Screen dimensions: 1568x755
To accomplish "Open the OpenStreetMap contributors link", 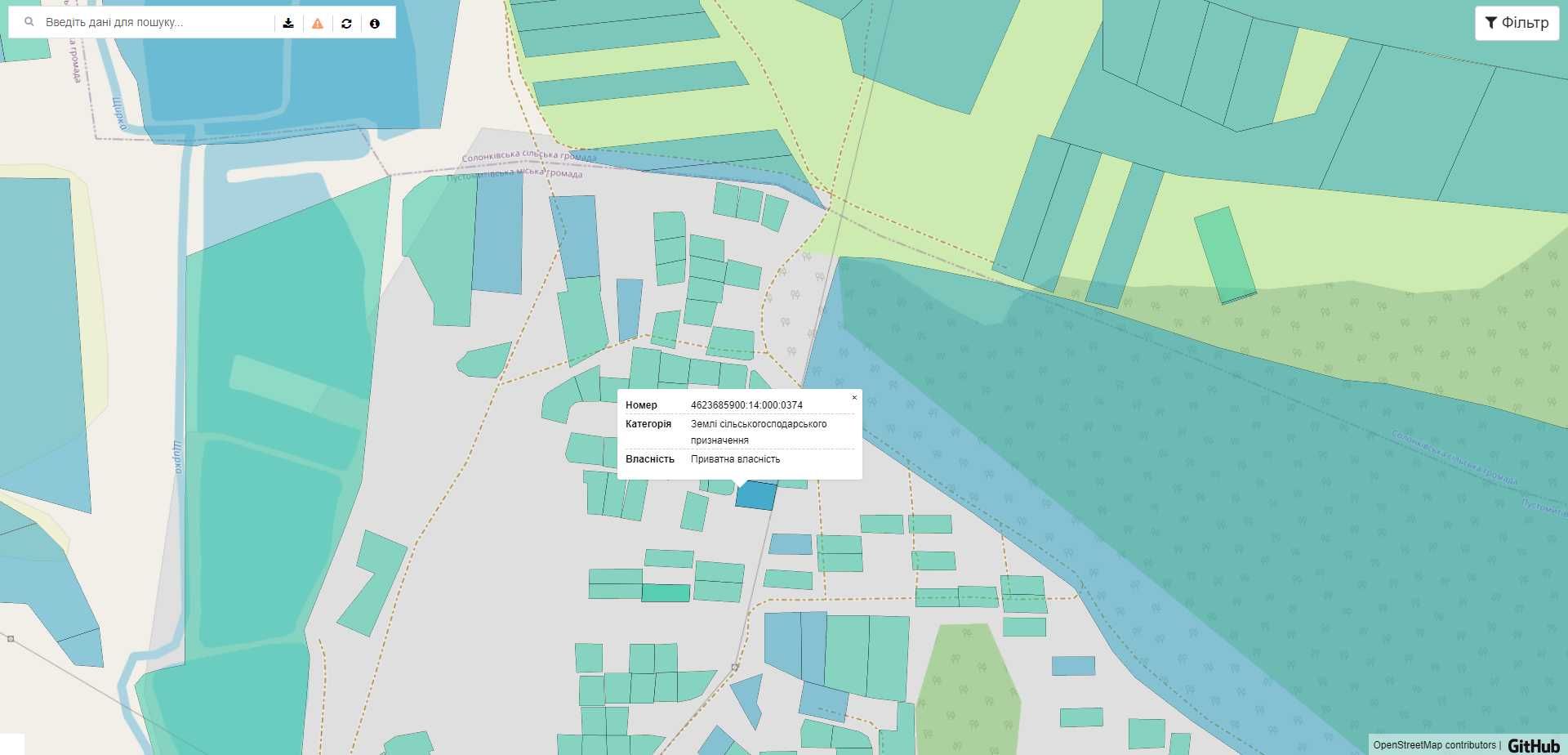I will point(1434,745).
